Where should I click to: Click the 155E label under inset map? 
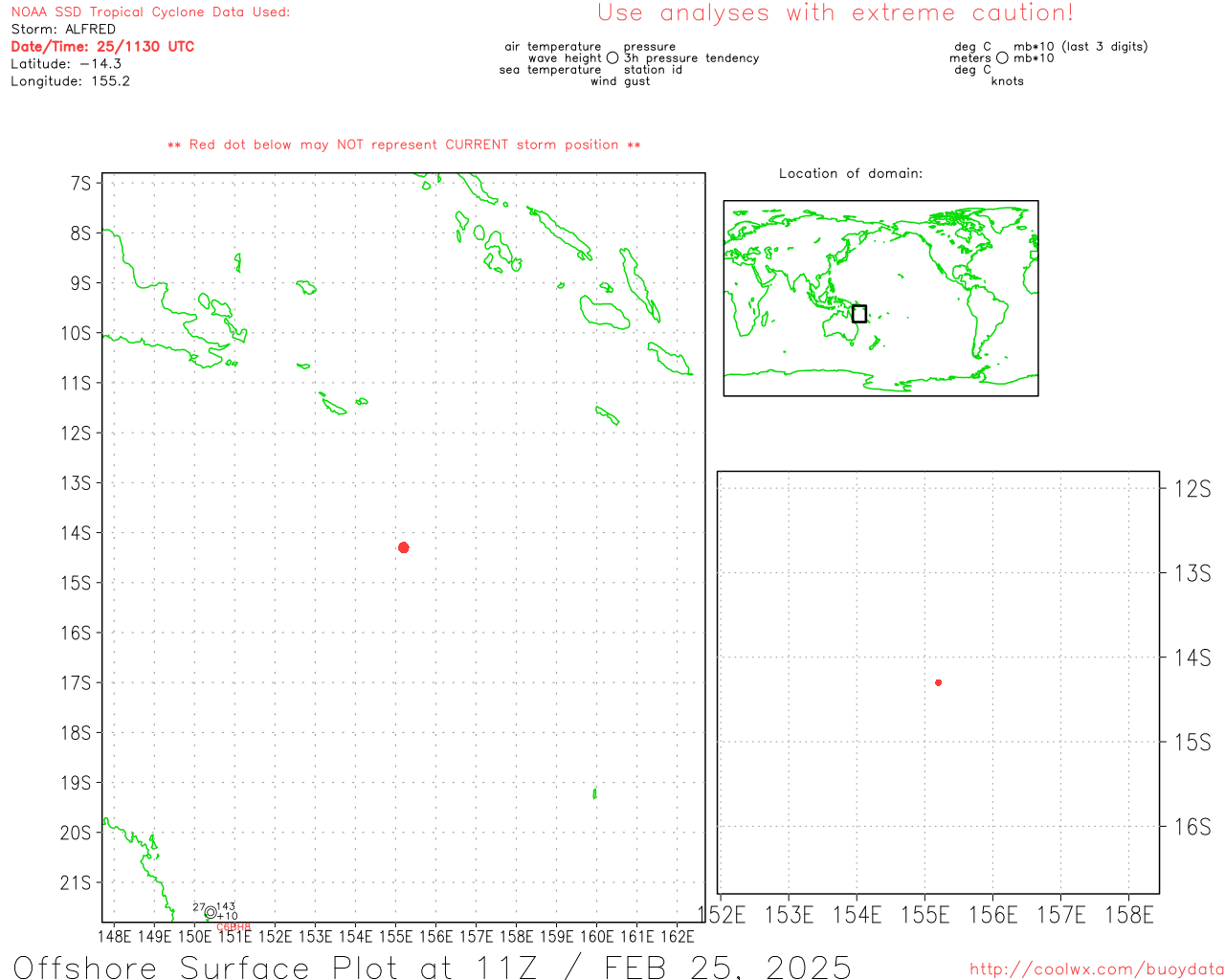click(x=925, y=915)
